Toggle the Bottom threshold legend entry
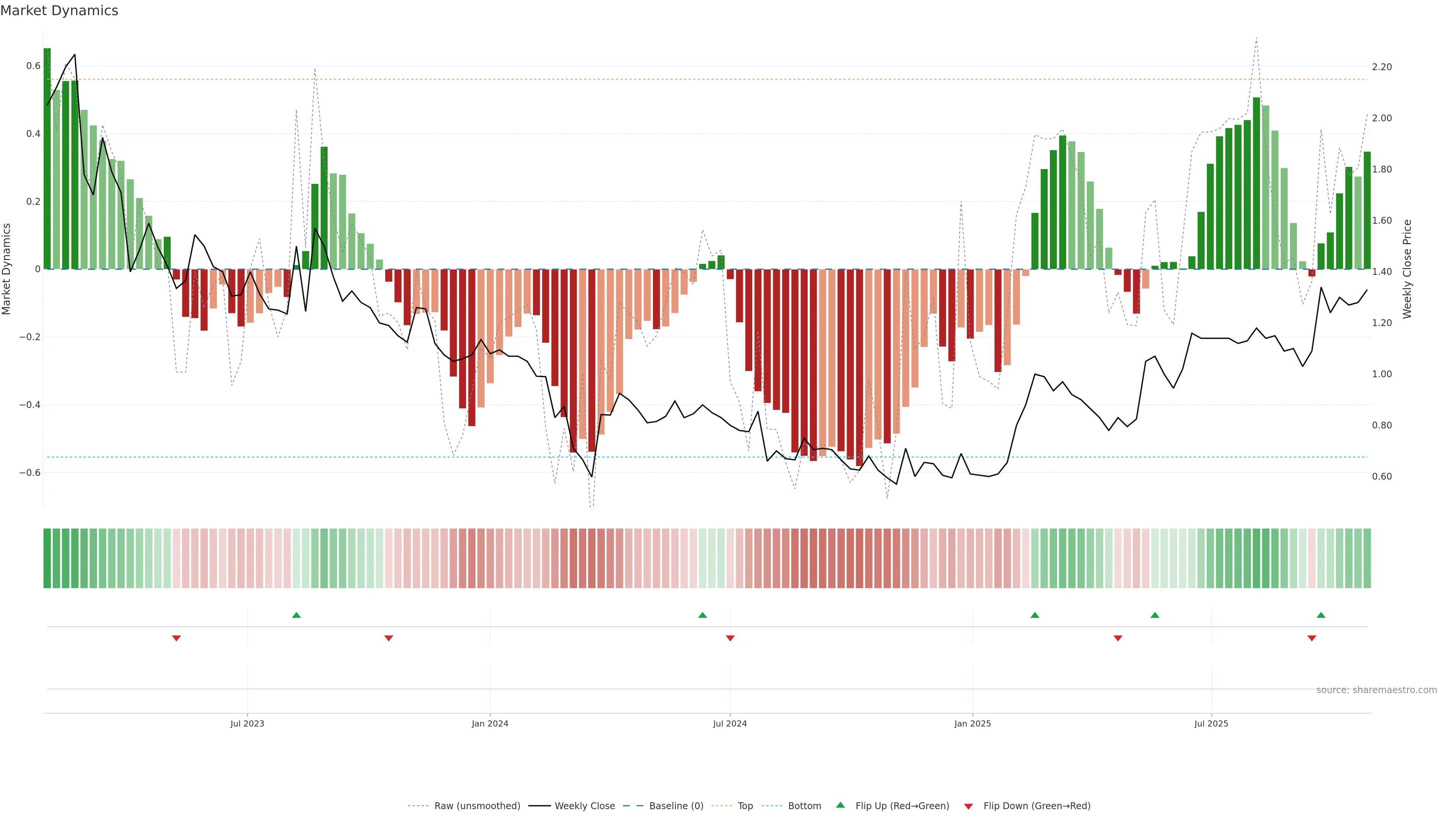The width and height of the screenshot is (1456, 819). [x=804, y=806]
